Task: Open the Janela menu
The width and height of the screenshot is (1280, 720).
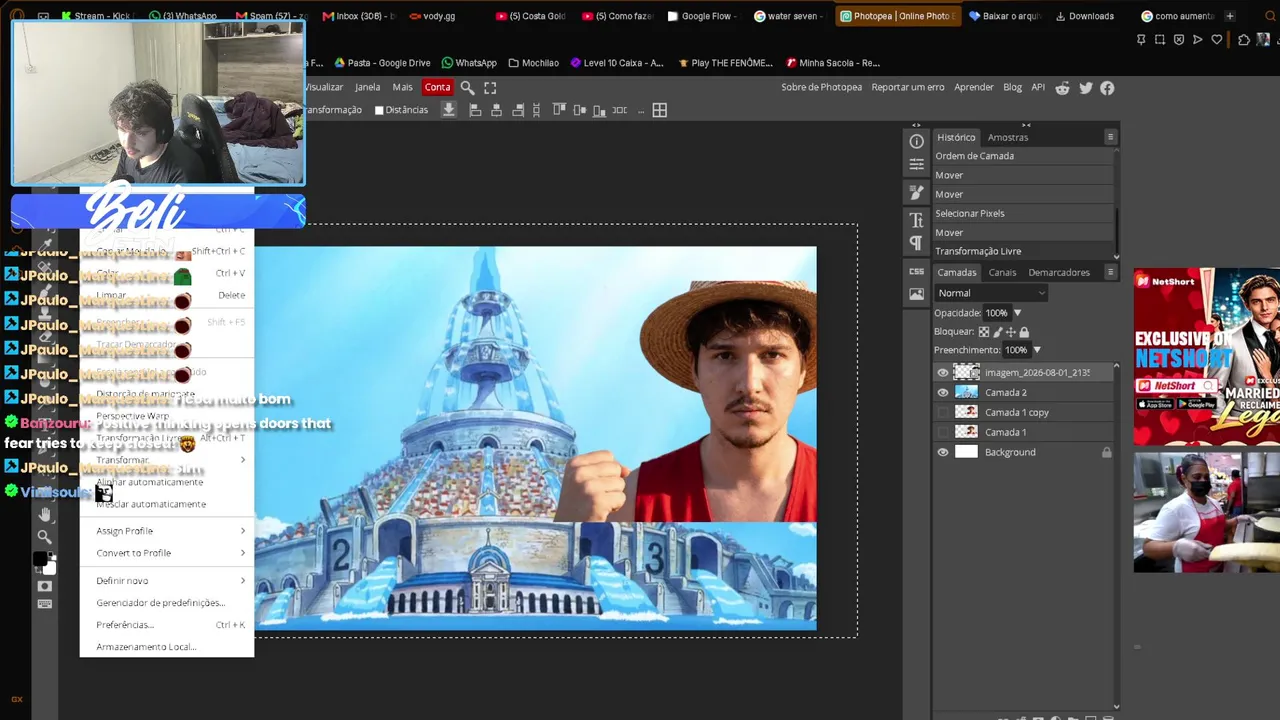Action: coord(367,87)
